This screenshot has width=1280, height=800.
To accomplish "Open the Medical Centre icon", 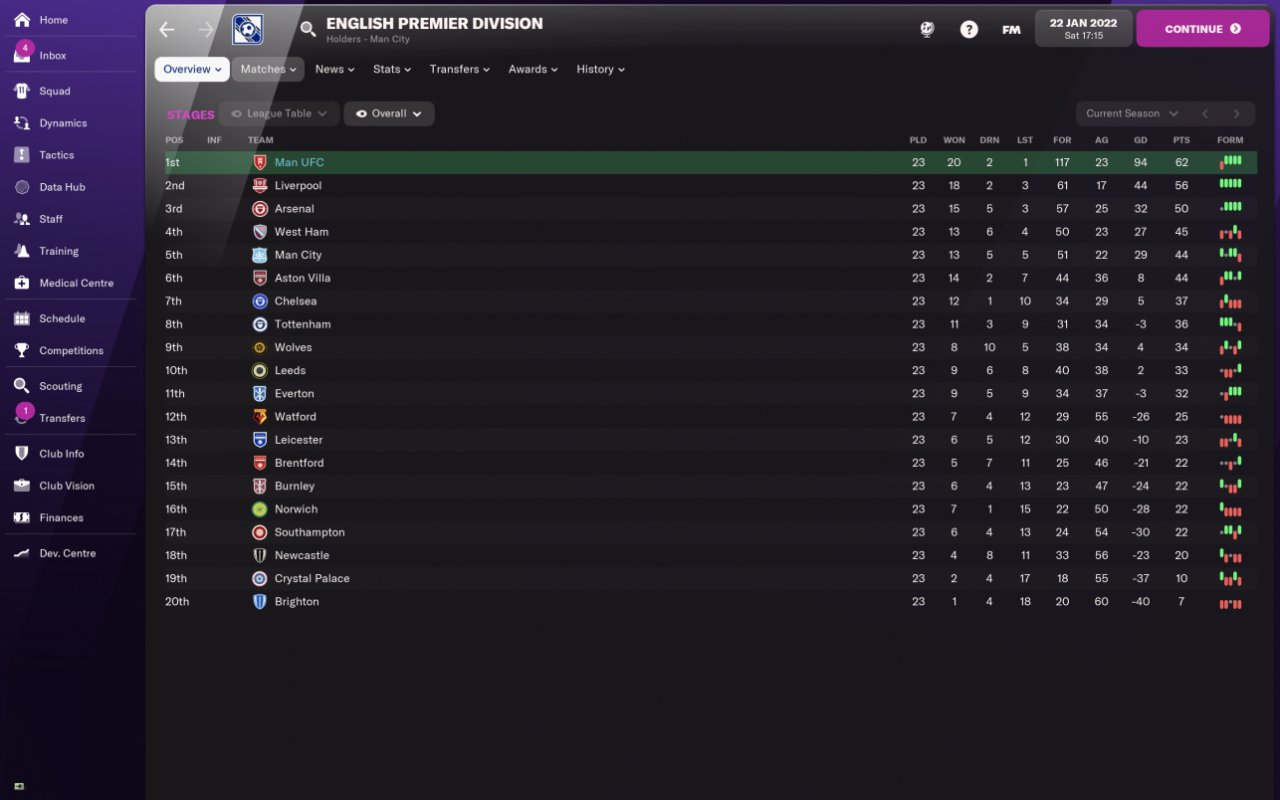I will pyautogui.click(x=22, y=283).
